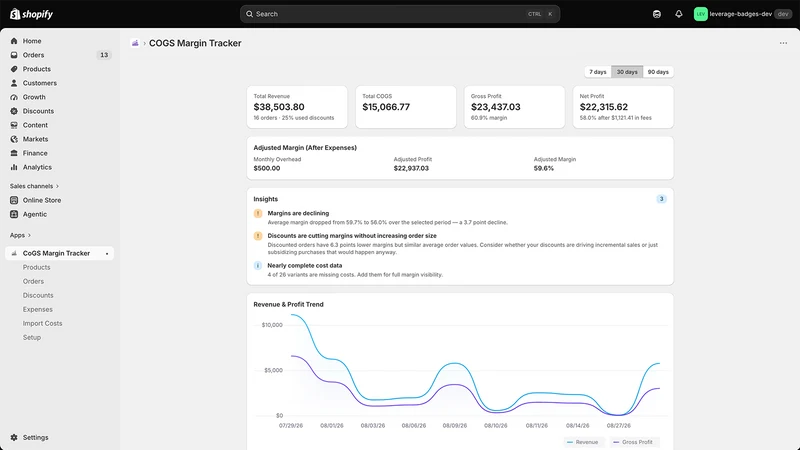This screenshot has width=800, height=450.
Task: Open Settings
Action: coord(35,438)
